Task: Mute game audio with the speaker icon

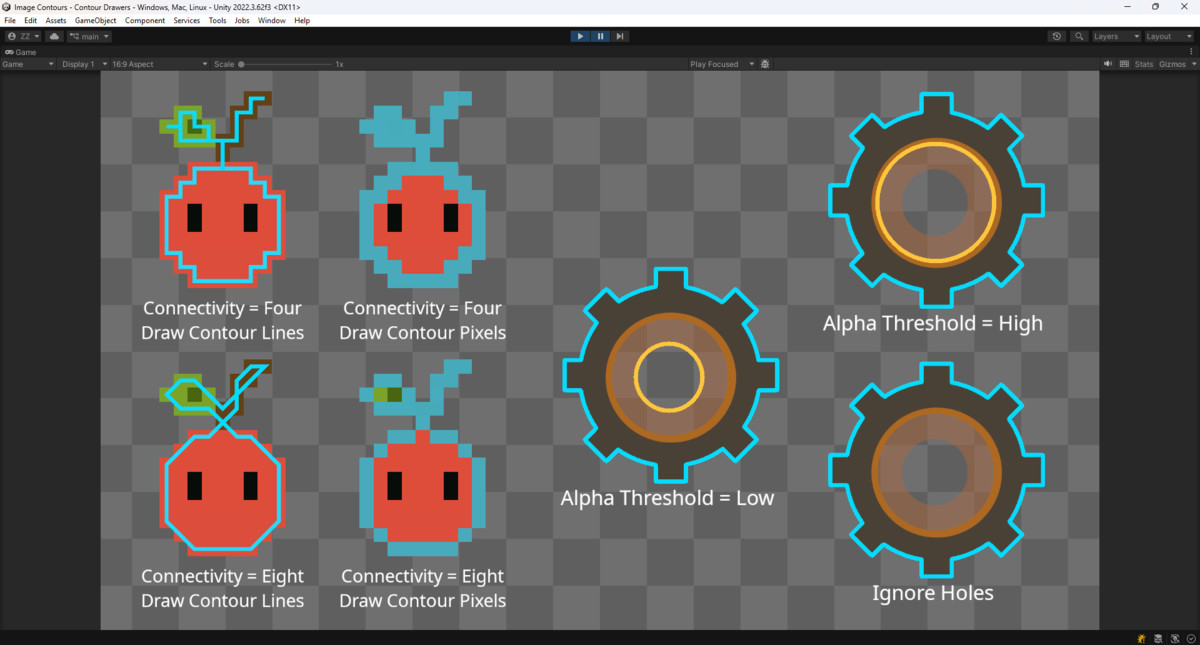Action: [1107, 63]
